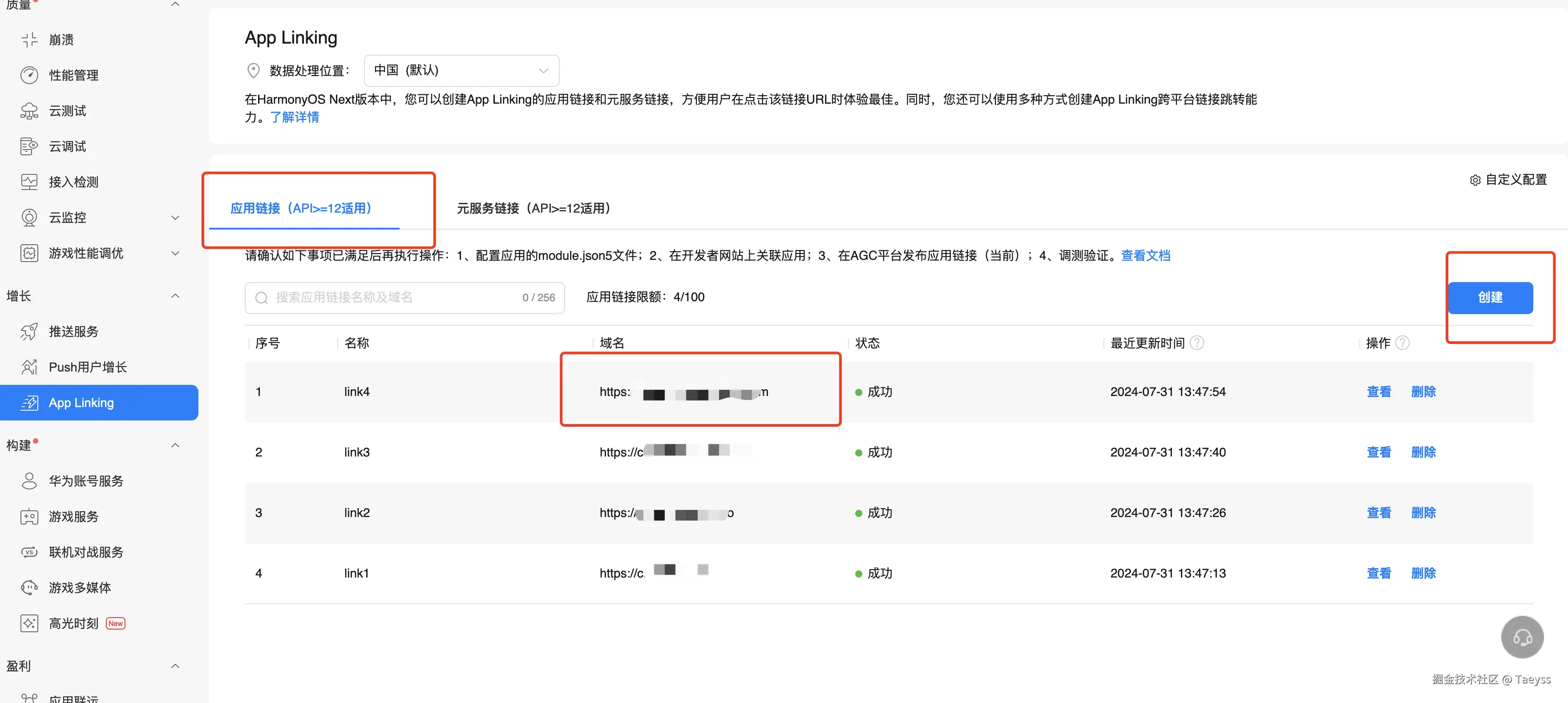Screen dimensions: 1568x703
Task: Click the blue 创建 button
Action: point(1490,298)
